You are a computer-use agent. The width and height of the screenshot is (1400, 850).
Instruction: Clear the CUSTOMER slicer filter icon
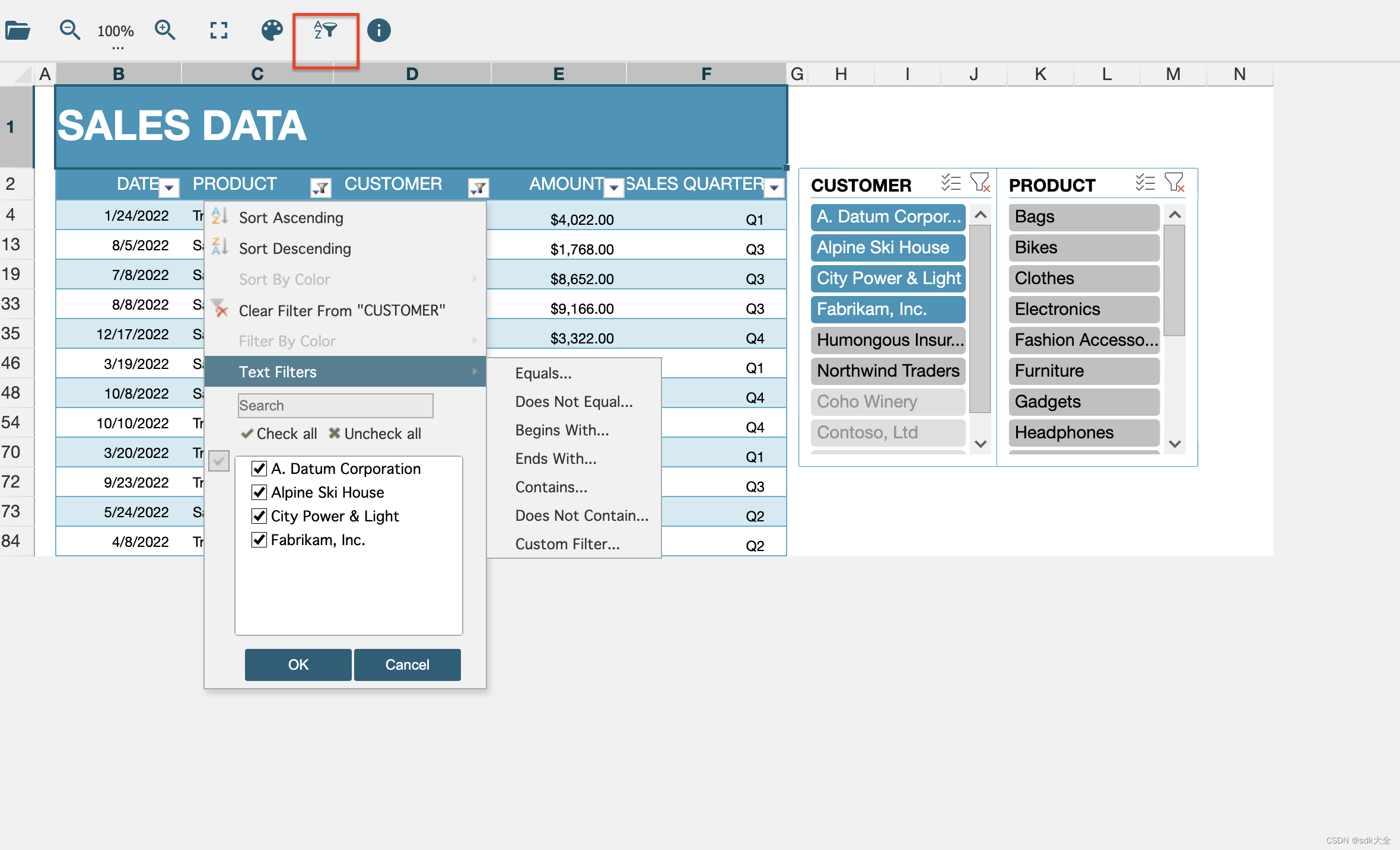click(x=979, y=183)
